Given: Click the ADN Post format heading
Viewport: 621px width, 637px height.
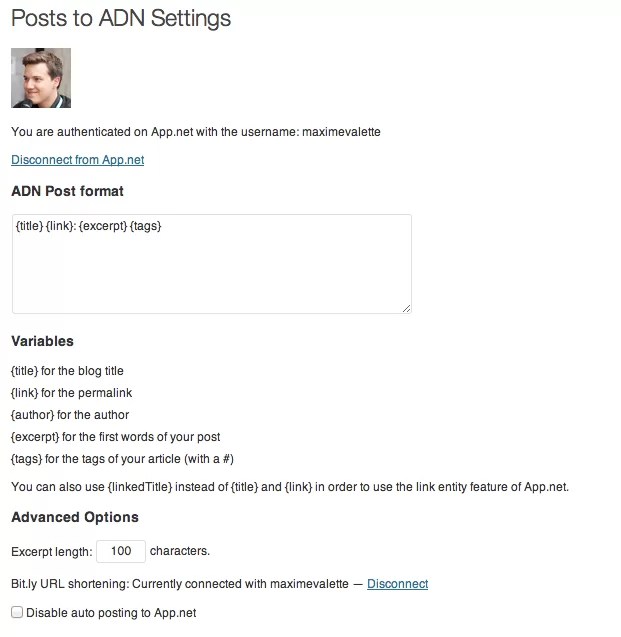Looking at the screenshot, I should coord(67,191).
